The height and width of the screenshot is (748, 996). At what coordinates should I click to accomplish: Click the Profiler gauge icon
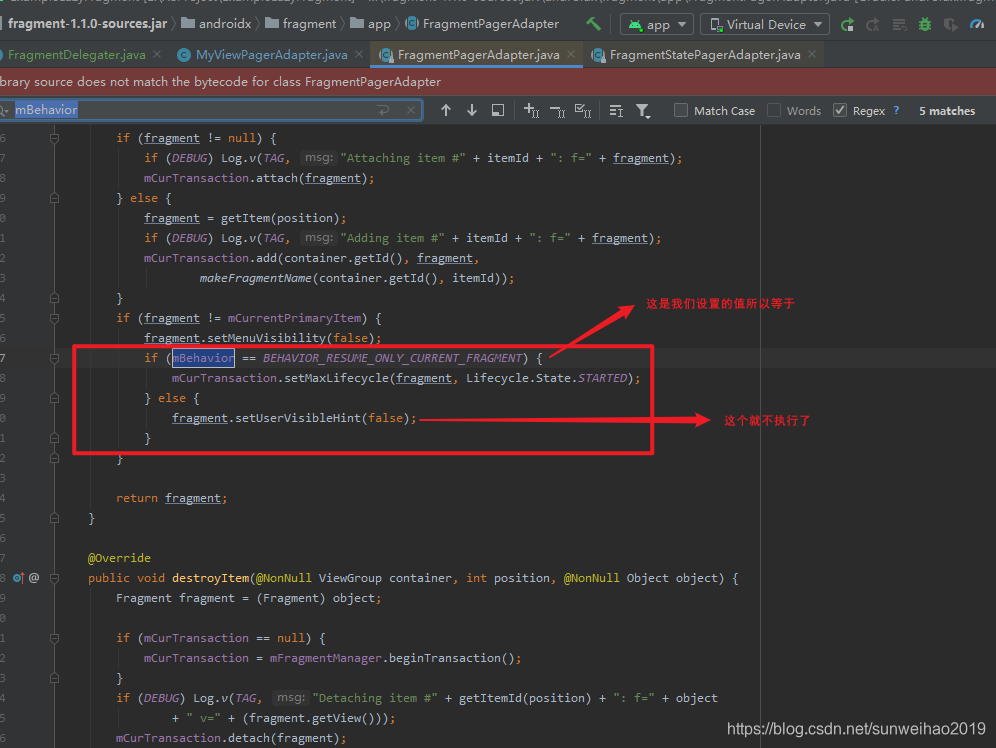coord(977,25)
